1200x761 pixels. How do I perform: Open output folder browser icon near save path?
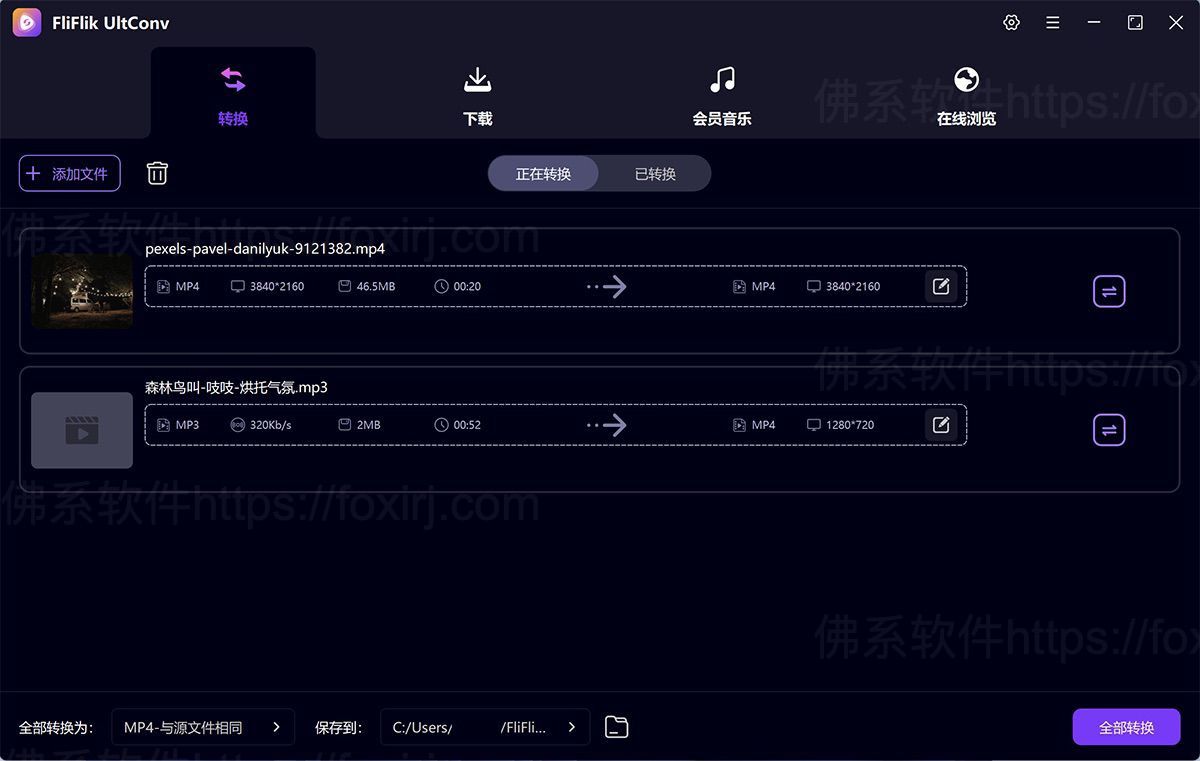pos(616,727)
